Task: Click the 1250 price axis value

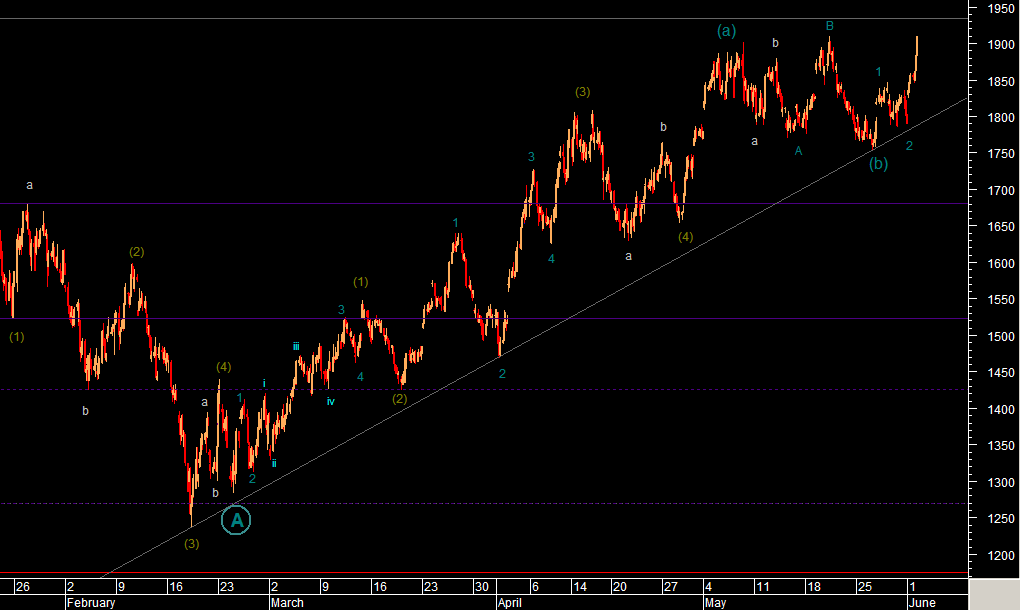Action: pyautogui.click(x=1001, y=519)
